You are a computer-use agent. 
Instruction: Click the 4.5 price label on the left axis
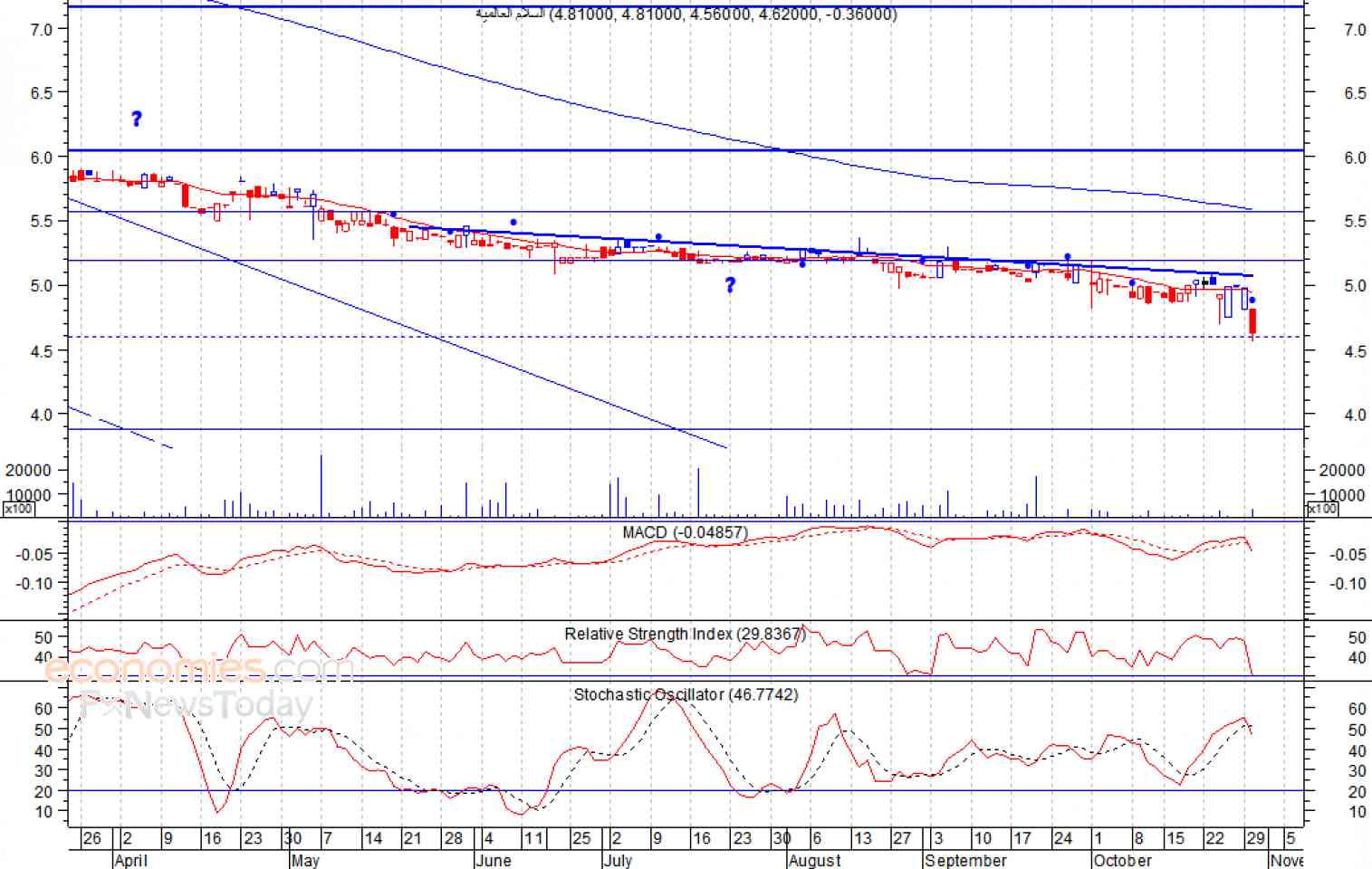pos(41,350)
